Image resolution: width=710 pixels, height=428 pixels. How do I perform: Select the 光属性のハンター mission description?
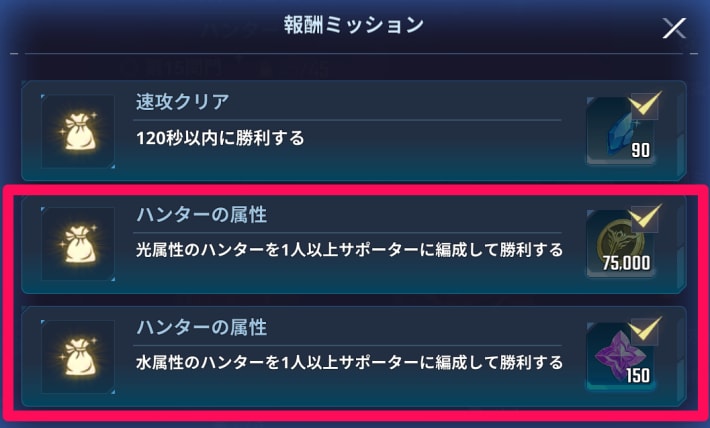(x=349, y=250)
